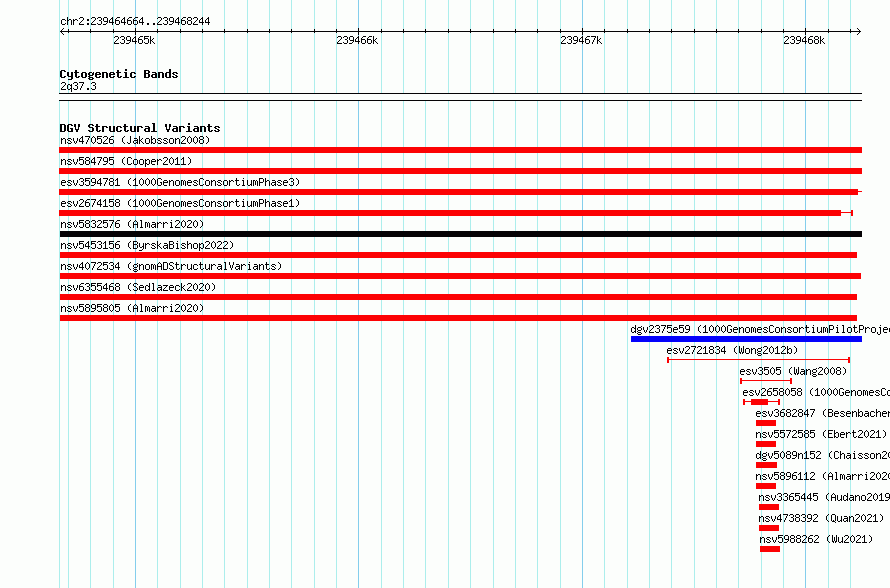Click the esv3505 (Wang2008) line feature
The image size is (890, 588).
766,381
